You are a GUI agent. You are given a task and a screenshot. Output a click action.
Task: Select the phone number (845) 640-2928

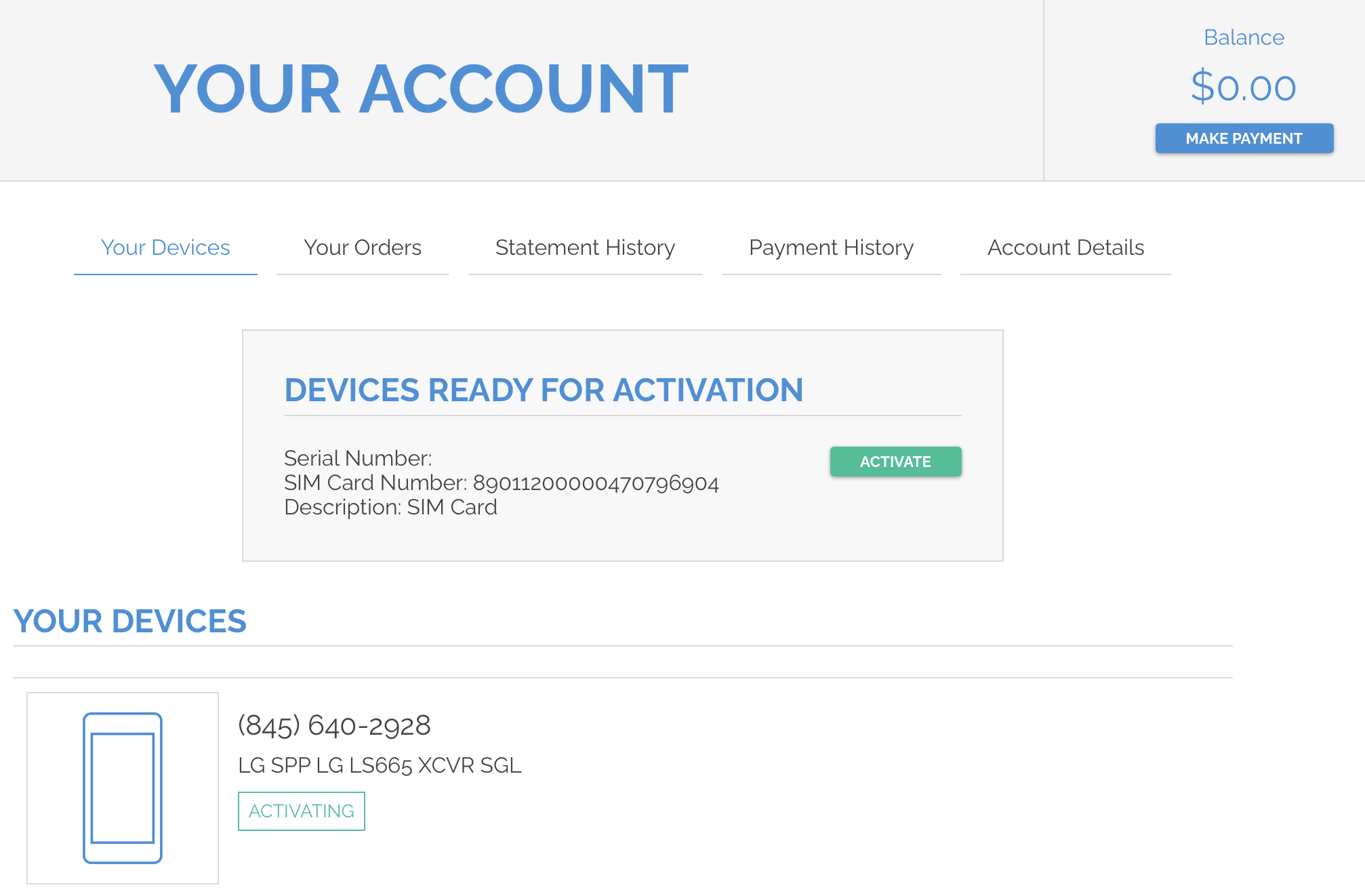333,725
